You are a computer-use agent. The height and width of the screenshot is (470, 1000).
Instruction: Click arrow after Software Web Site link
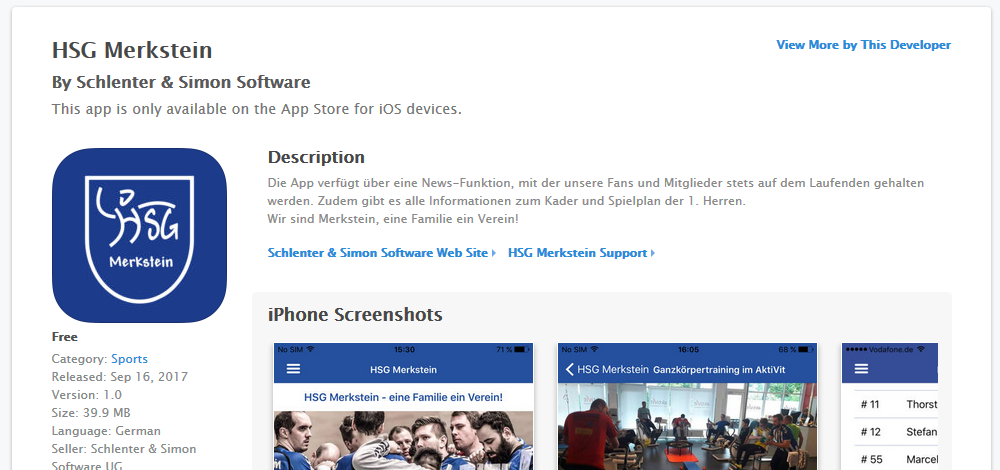[x=494, y=254]
